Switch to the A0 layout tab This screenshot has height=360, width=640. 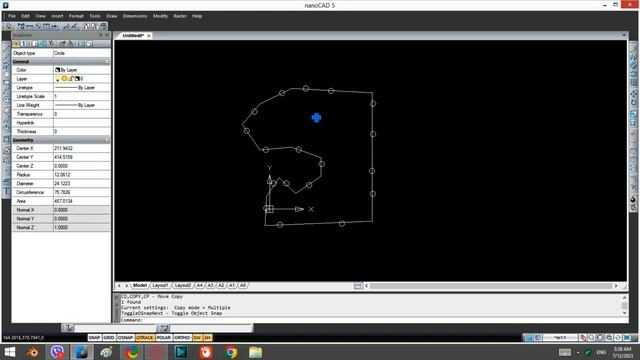coord(242,285)
